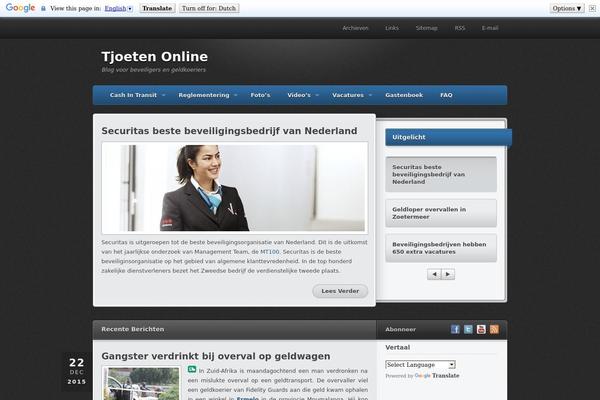Click the Google Translate powered-by link
Screen dimensions: 600x400
(x=437, y=376)
